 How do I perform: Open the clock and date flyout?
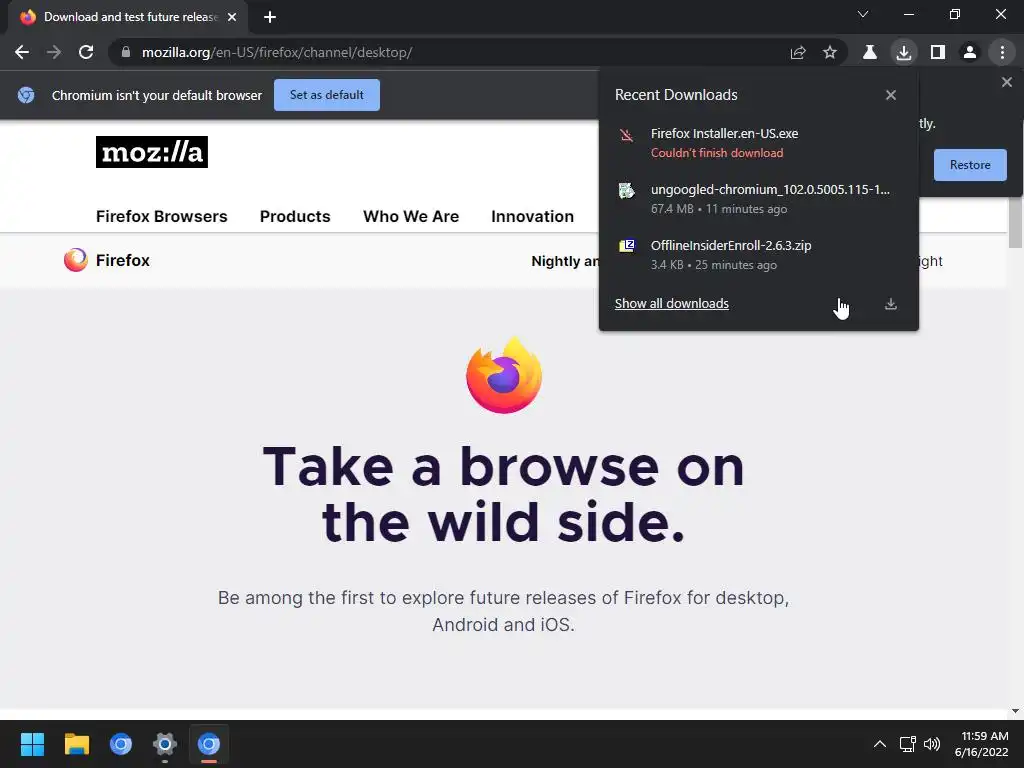(982, 744)
